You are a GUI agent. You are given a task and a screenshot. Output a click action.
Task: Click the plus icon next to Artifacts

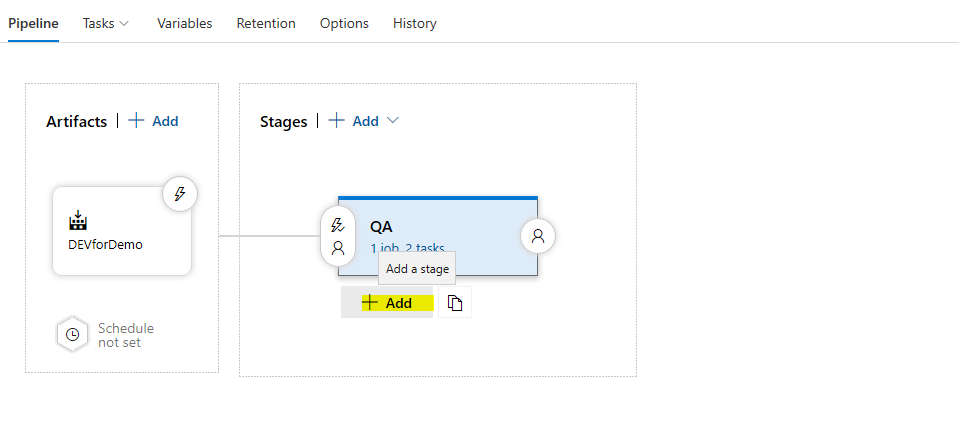[x=136, y=120]
